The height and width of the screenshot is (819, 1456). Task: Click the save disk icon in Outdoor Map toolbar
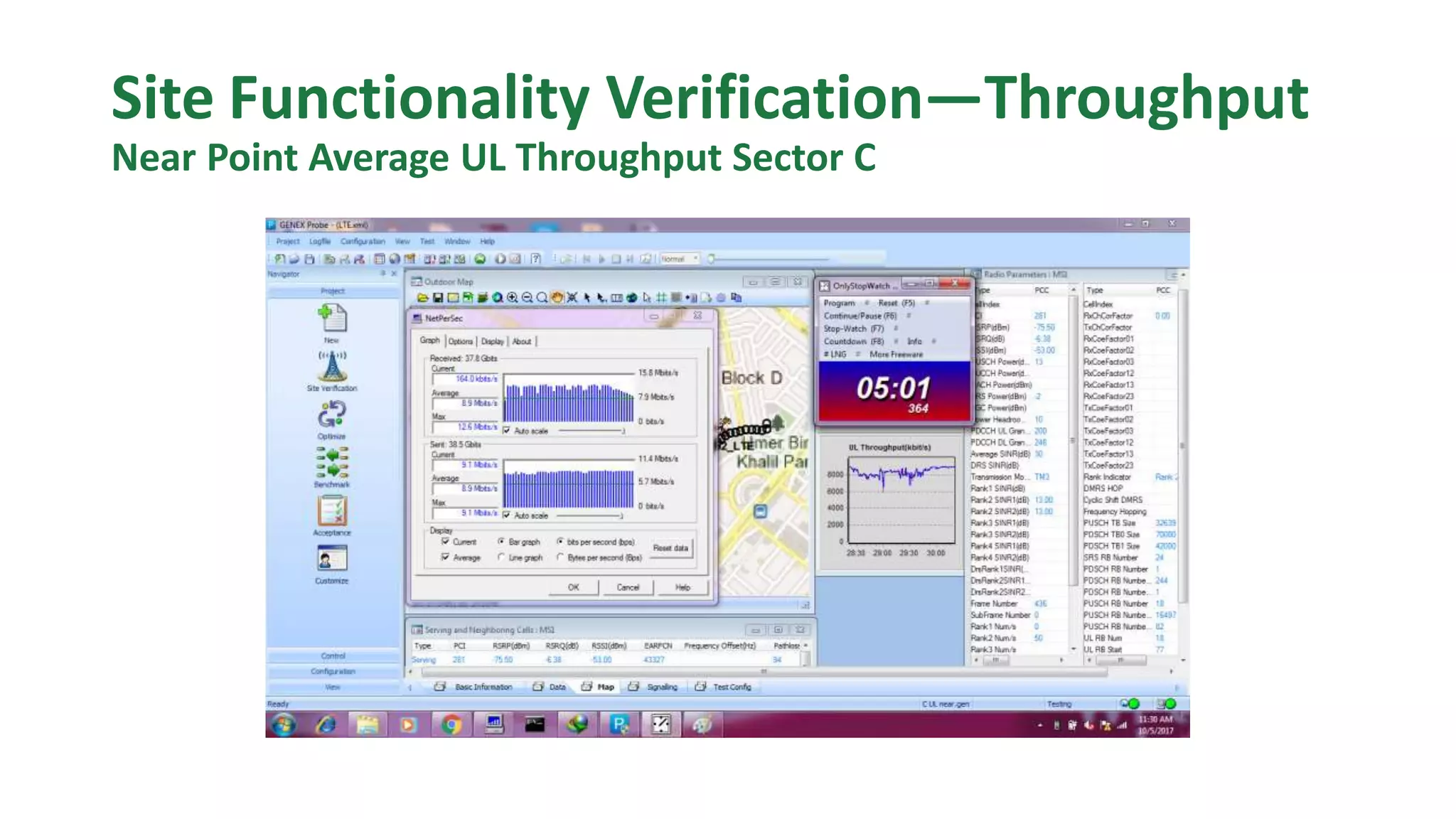click(x=438, y=297)
